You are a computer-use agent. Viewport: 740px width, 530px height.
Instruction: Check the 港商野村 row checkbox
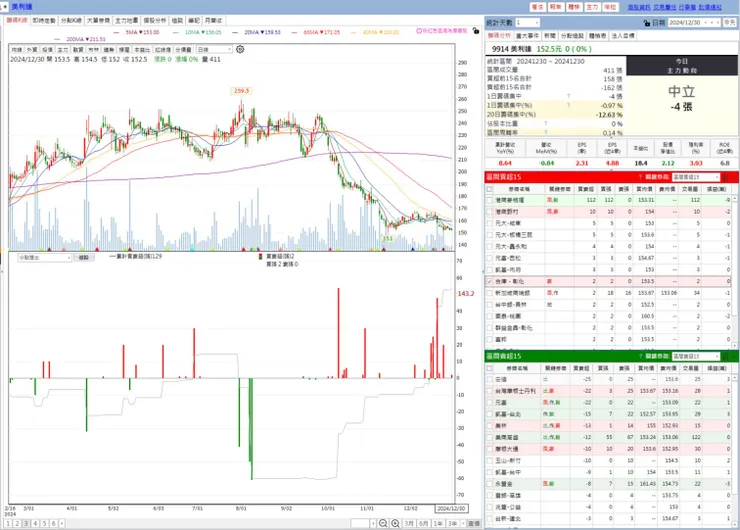(x=489, y=211)
